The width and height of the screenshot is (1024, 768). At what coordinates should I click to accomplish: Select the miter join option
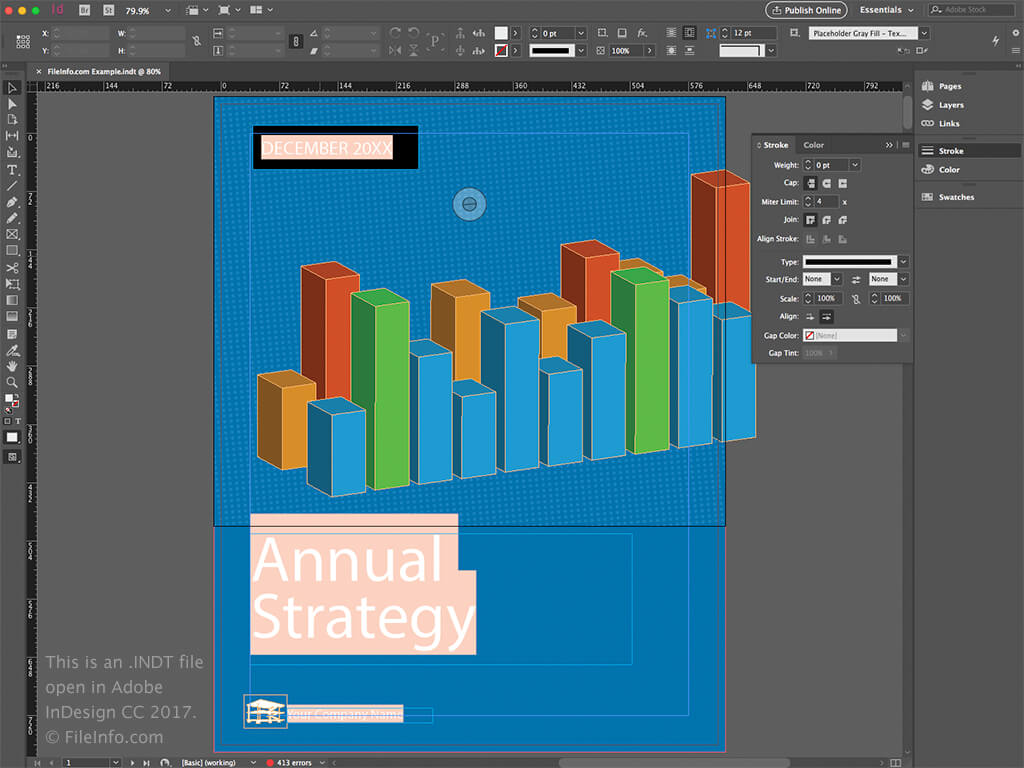point(810,220)
